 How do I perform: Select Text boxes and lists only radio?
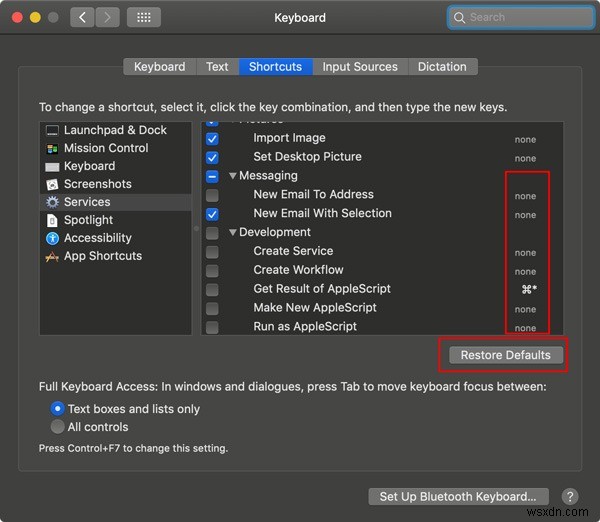pos(57,409)
